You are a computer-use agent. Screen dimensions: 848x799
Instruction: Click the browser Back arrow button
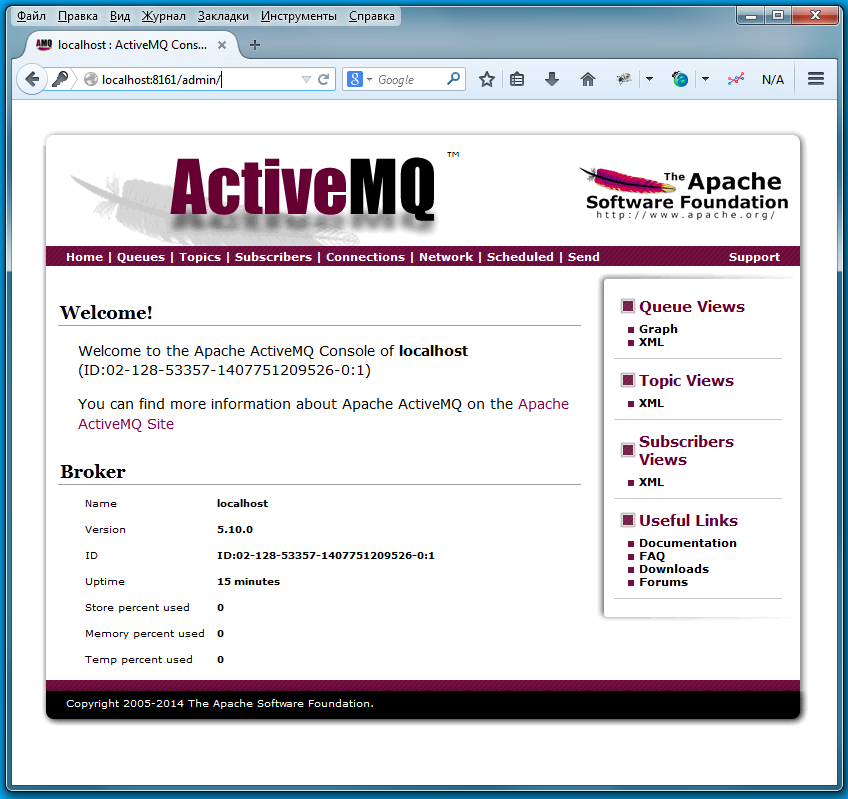coord(31,80)
